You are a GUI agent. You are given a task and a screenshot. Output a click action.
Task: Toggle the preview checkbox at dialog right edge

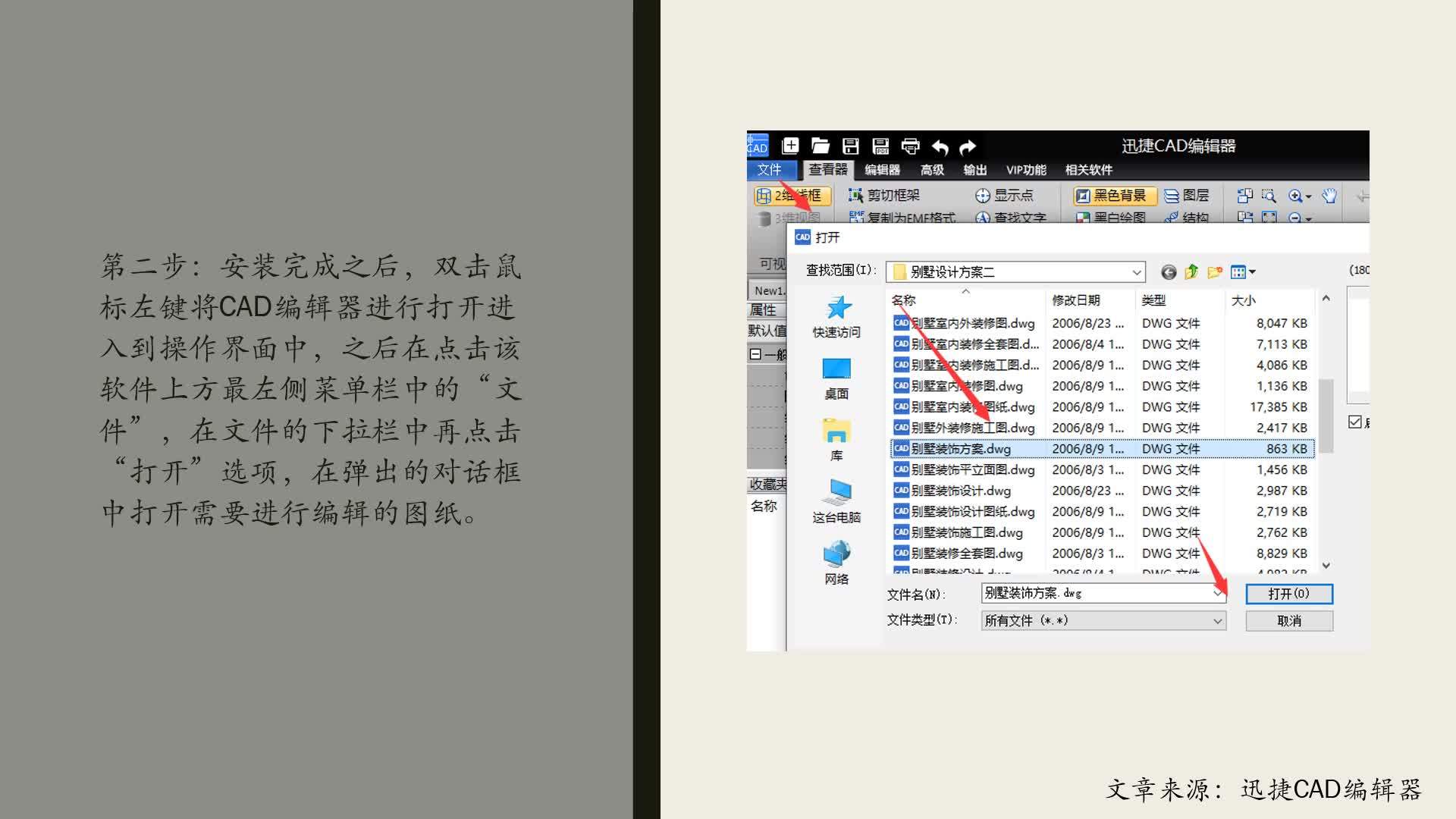[x=1355, y=422]
